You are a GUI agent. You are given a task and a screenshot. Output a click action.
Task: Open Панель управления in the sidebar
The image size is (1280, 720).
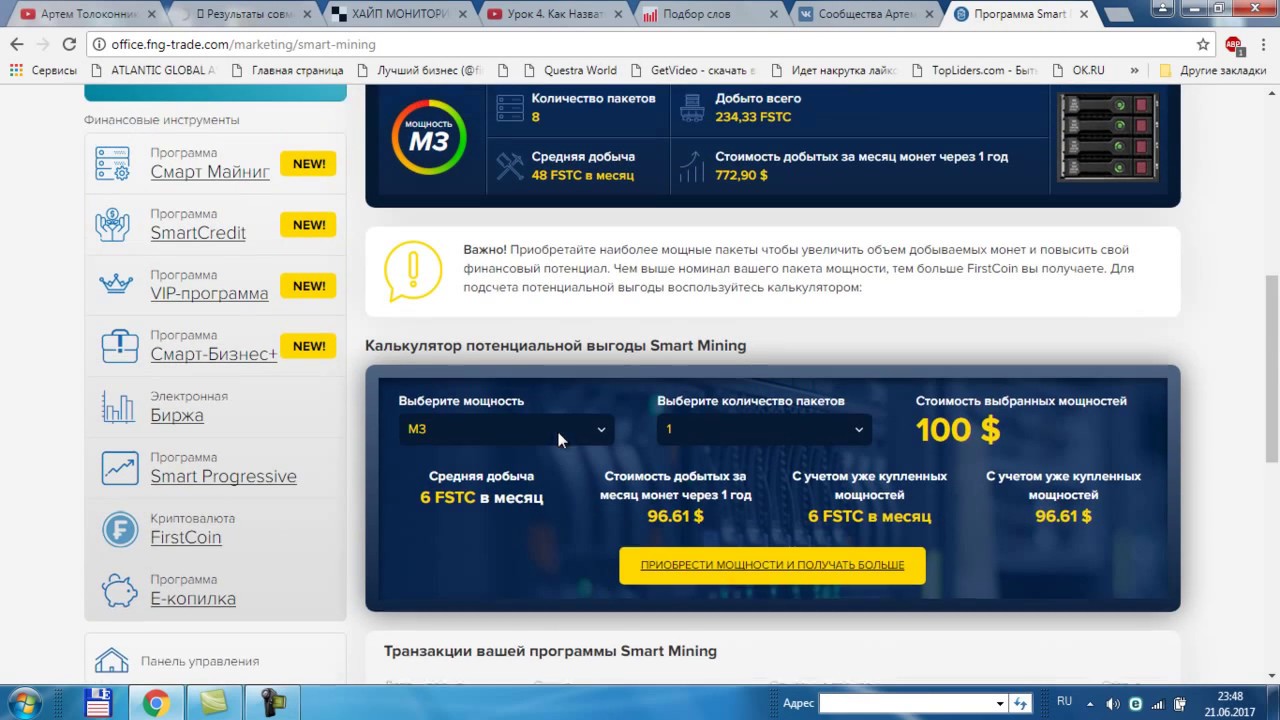click(x=200, y=661)
